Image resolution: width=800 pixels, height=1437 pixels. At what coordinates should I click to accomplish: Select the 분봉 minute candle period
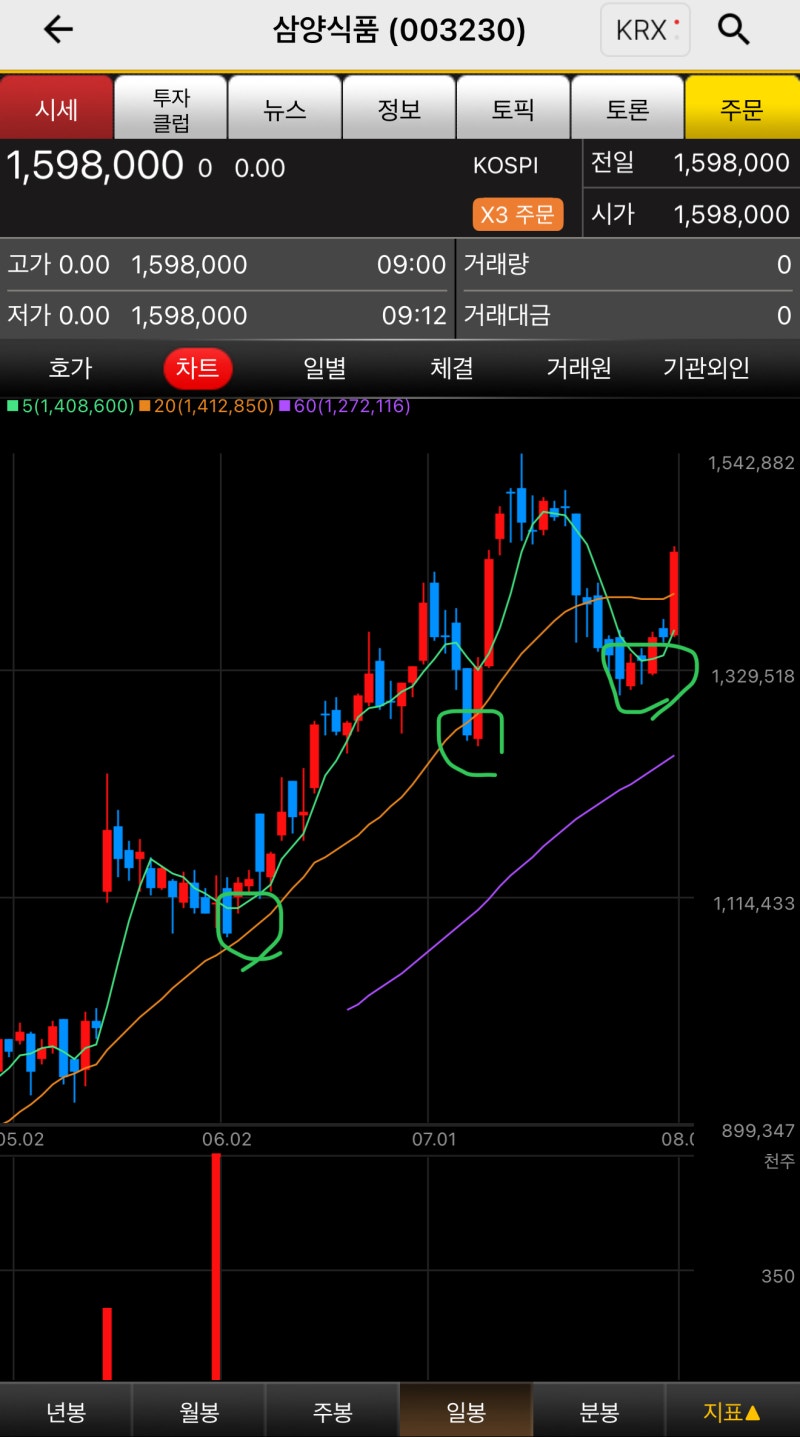(598, 1411)
